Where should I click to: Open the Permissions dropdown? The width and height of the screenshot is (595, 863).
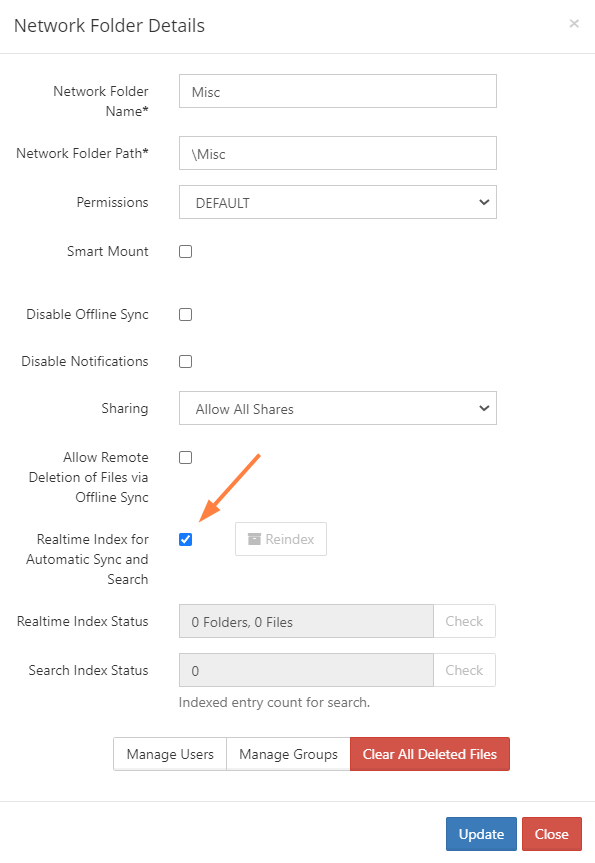point(337,202)
